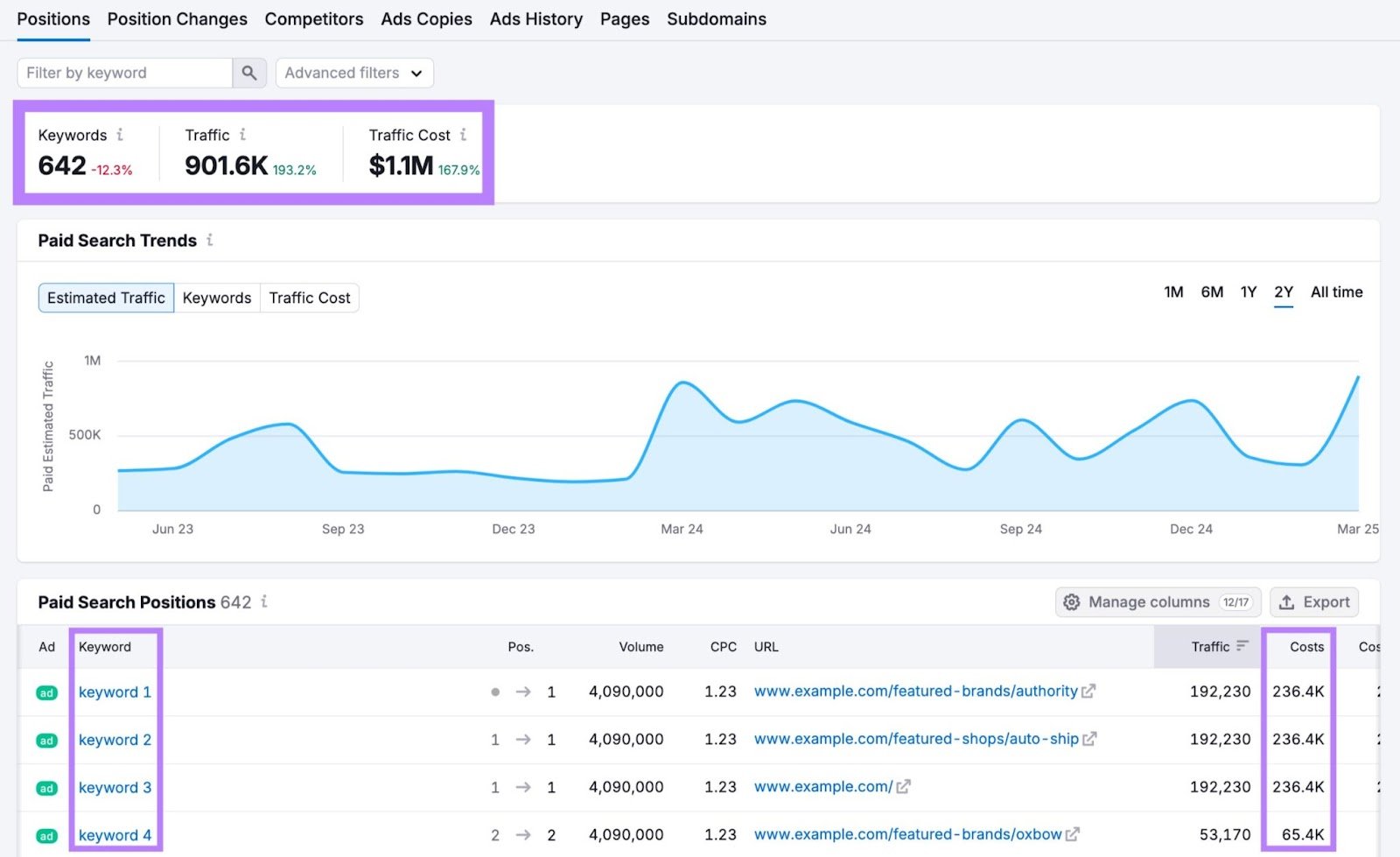Screen dimensions: 1400x857
Task: Open the www.example.com/ URL link
Action: point(822,787)
